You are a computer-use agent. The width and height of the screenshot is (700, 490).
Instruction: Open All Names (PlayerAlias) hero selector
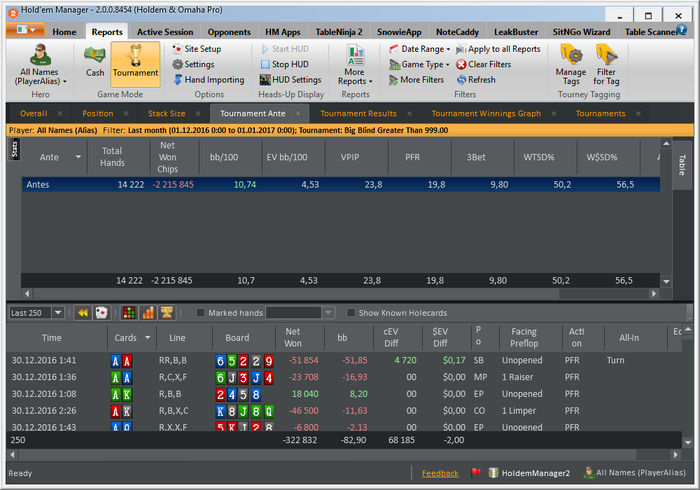click(x=40, y=65)
